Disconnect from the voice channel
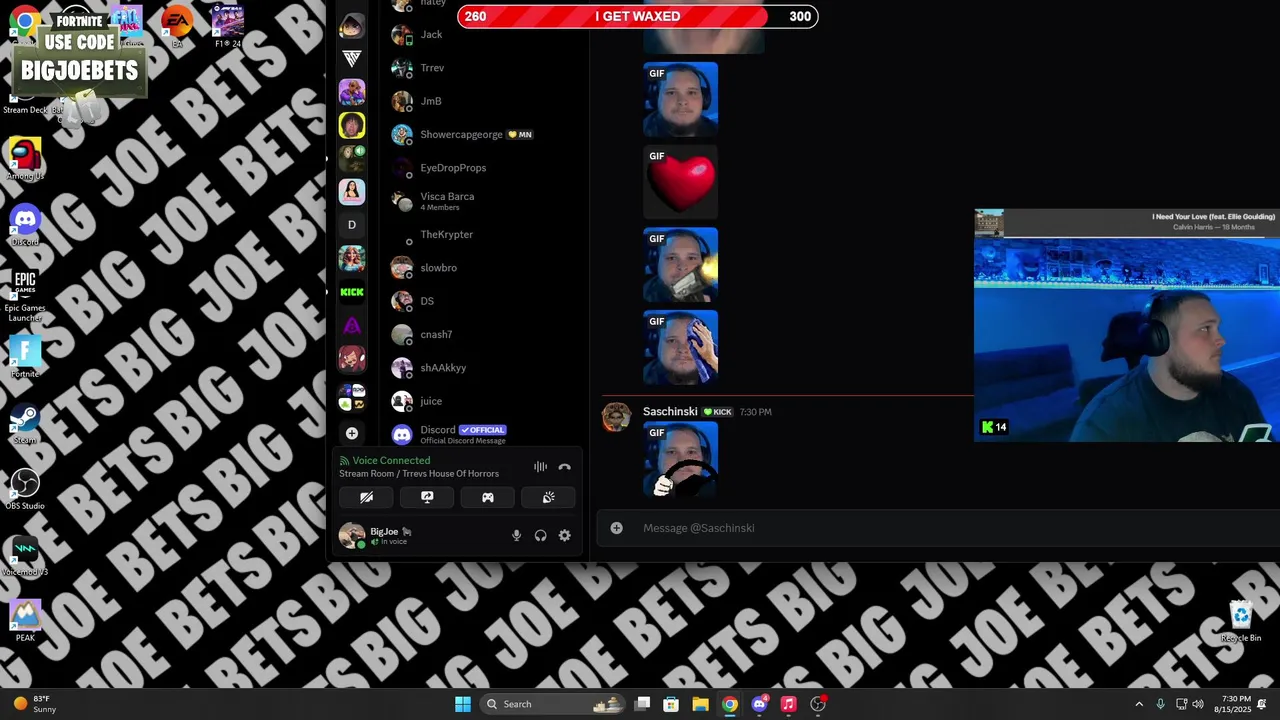 [x=565, y=467]
